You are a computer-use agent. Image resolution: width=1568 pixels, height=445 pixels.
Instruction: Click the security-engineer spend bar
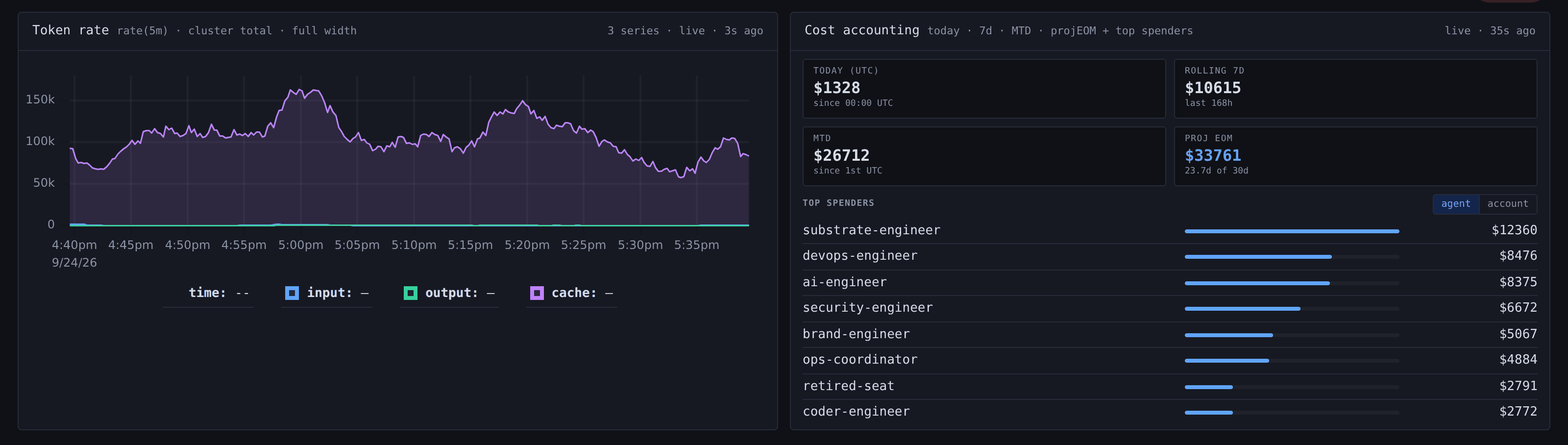click(1292, 309)
